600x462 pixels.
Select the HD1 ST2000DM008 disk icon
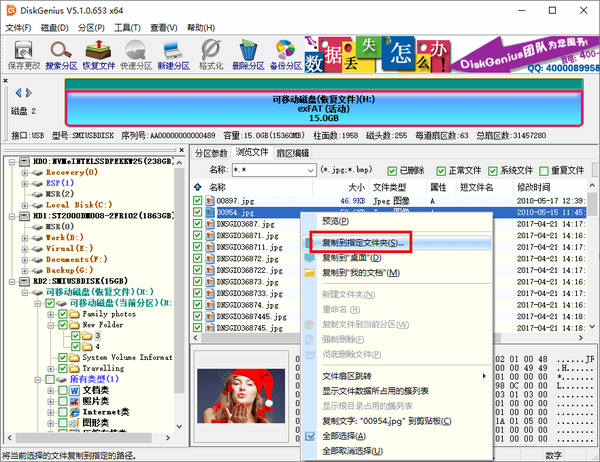24,216
